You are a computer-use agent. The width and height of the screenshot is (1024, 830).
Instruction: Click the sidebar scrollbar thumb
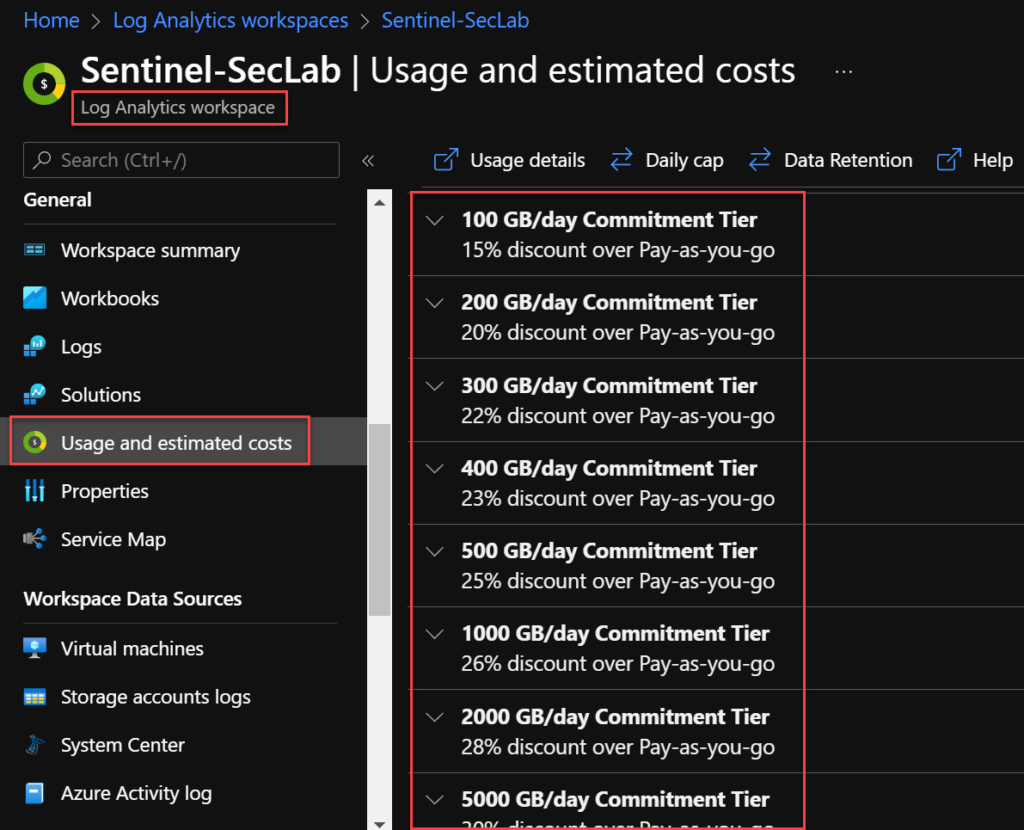379,520
